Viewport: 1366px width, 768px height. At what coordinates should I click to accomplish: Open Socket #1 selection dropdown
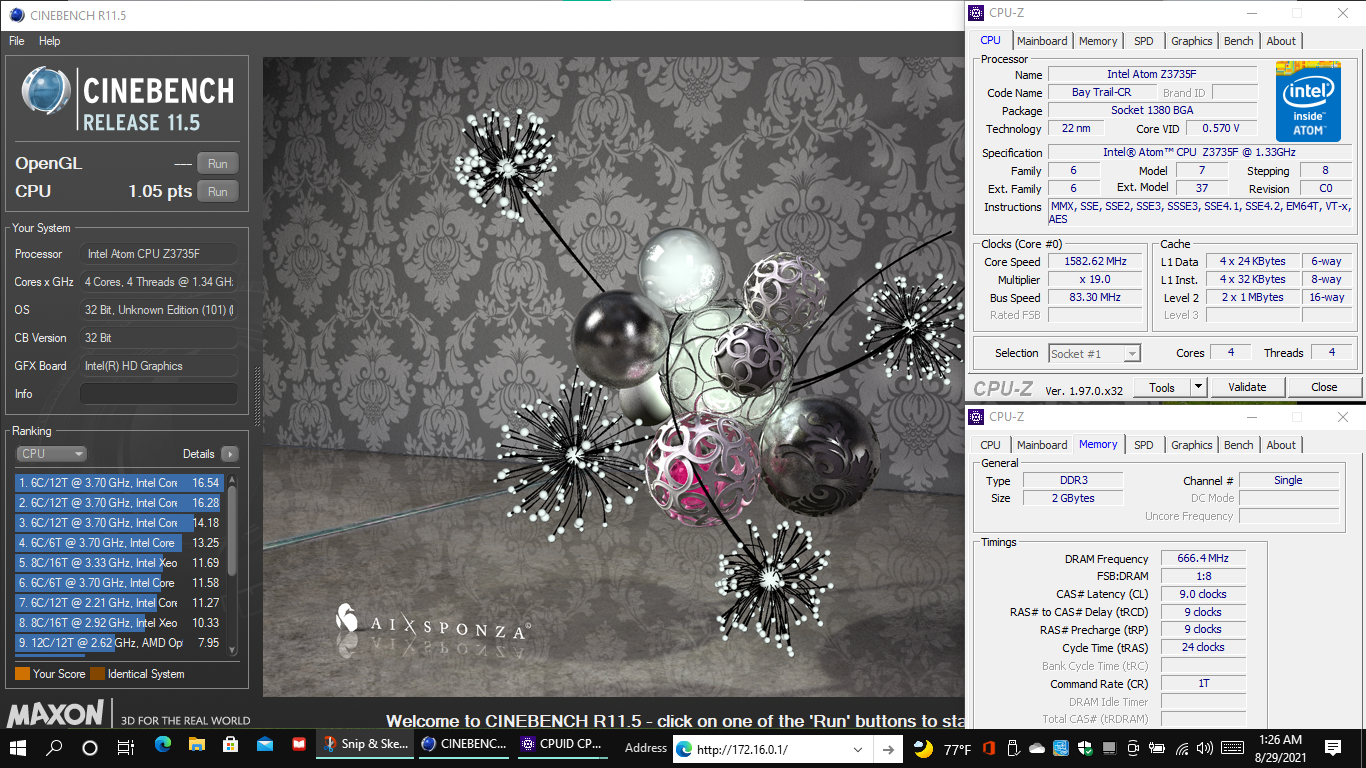click(x=1094, y=353)
